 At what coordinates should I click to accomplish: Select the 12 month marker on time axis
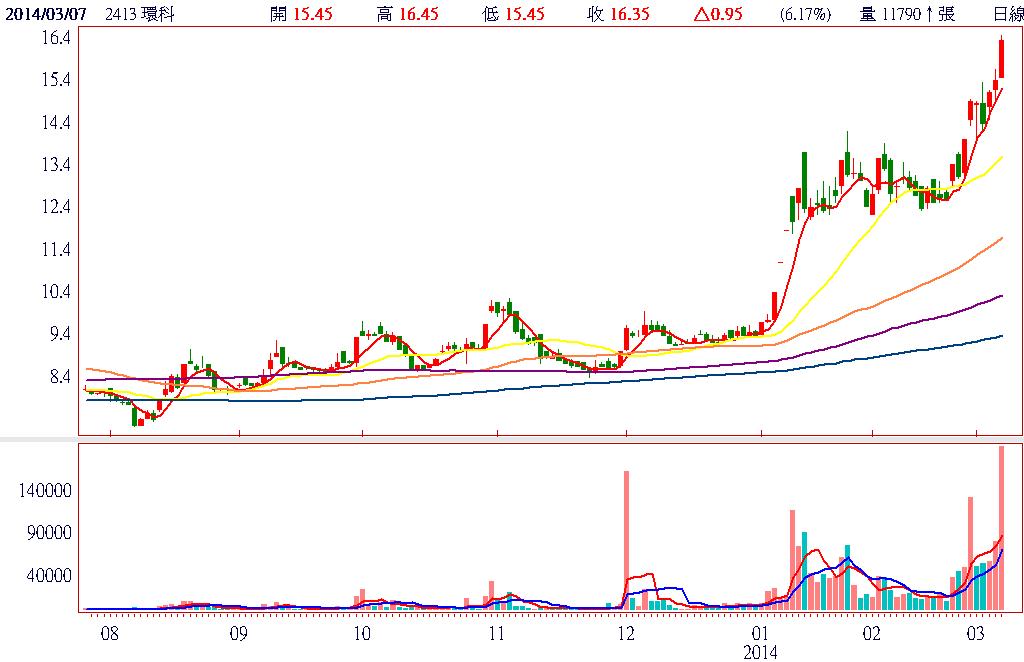pos(626,634)
